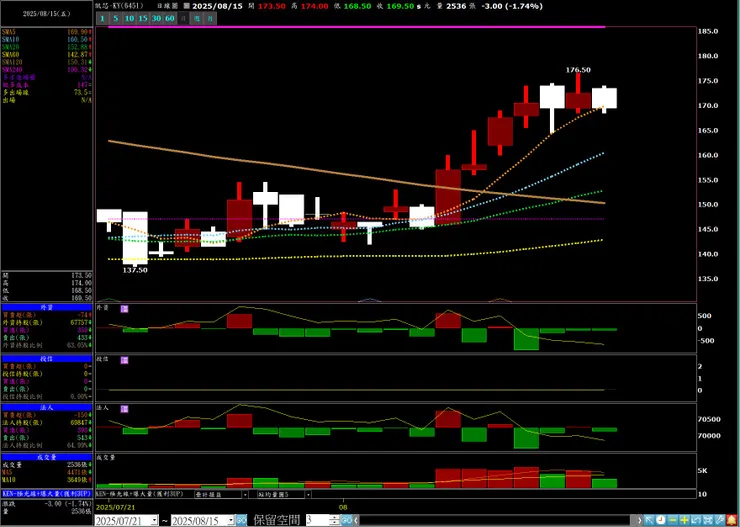Click GO button next to reserve space field
The height and width of the screenshot is (527, 740).
pyautogui.click(x=347, y=520)
